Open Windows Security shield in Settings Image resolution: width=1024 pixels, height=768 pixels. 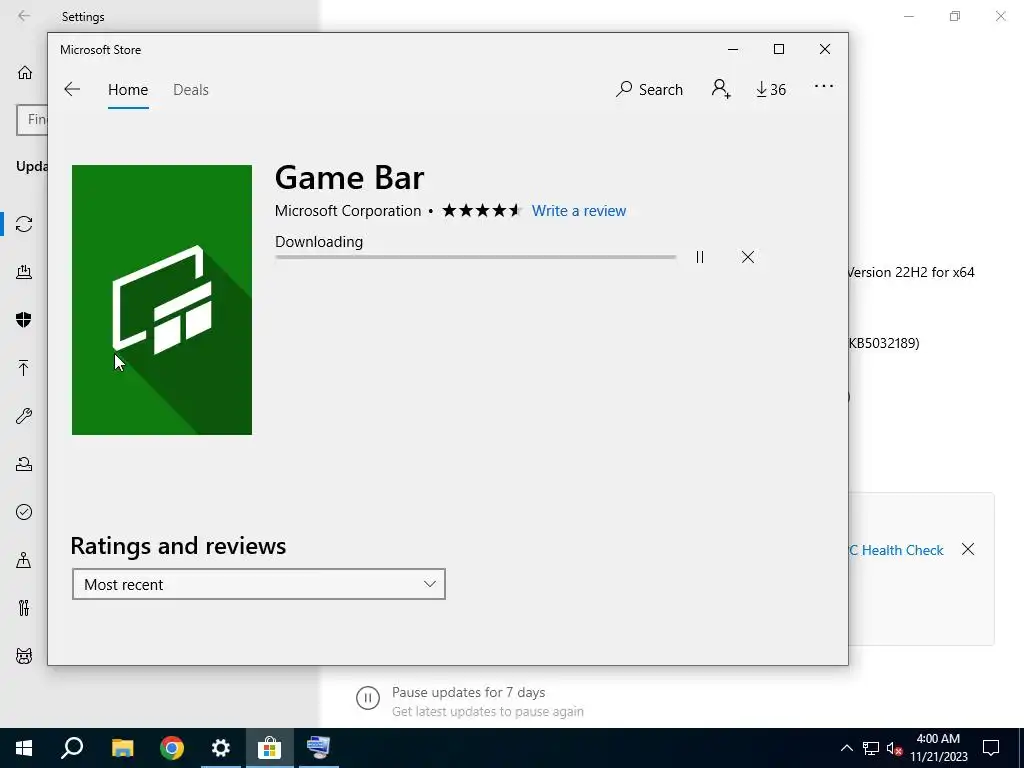[x=24, y=319]
